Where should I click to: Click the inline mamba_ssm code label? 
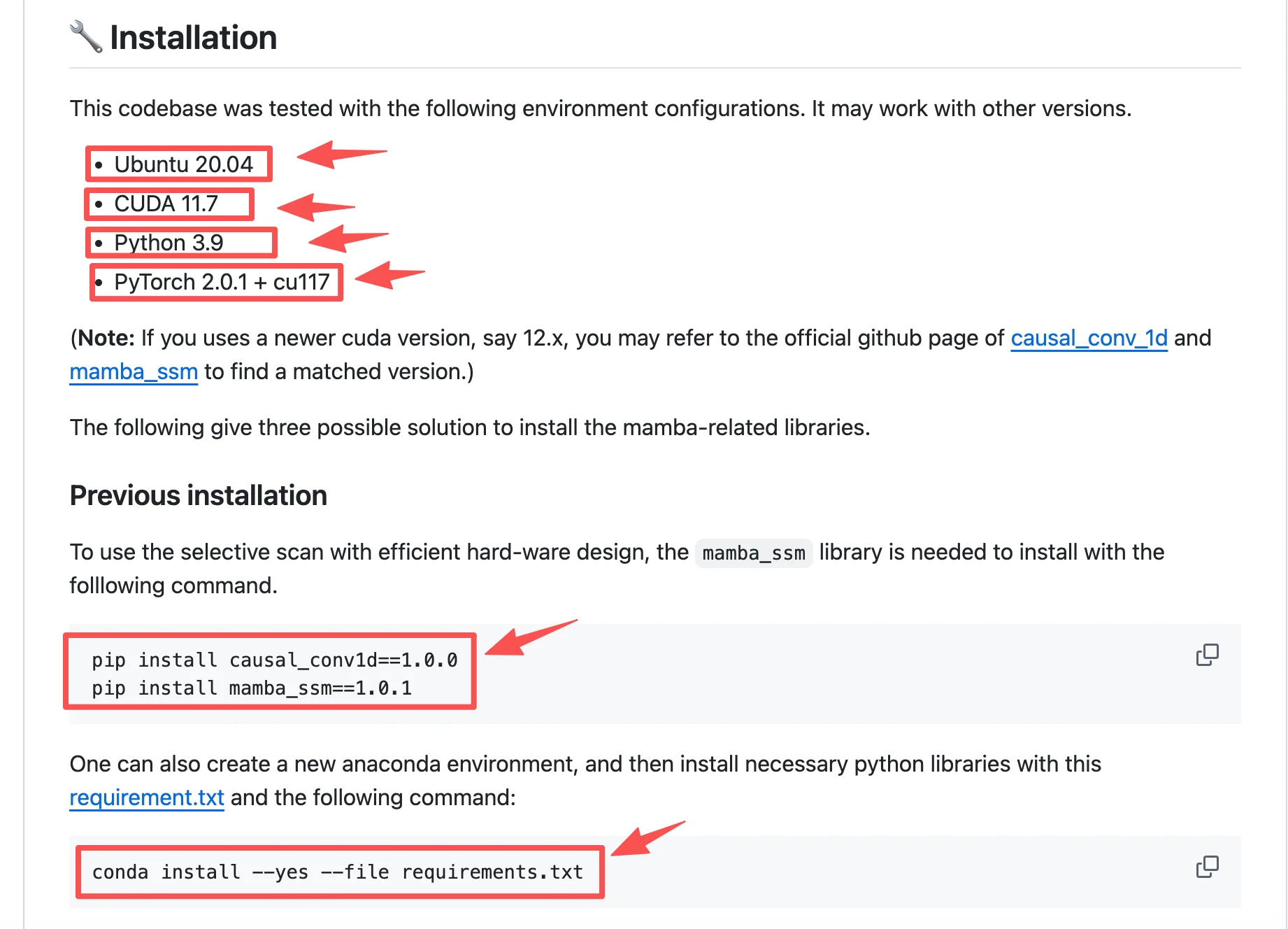(x=754, y=553)
